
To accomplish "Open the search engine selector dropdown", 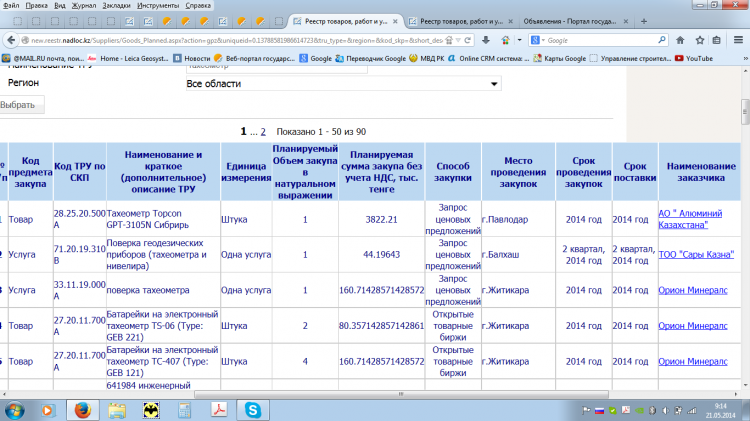I will point(539,40).
